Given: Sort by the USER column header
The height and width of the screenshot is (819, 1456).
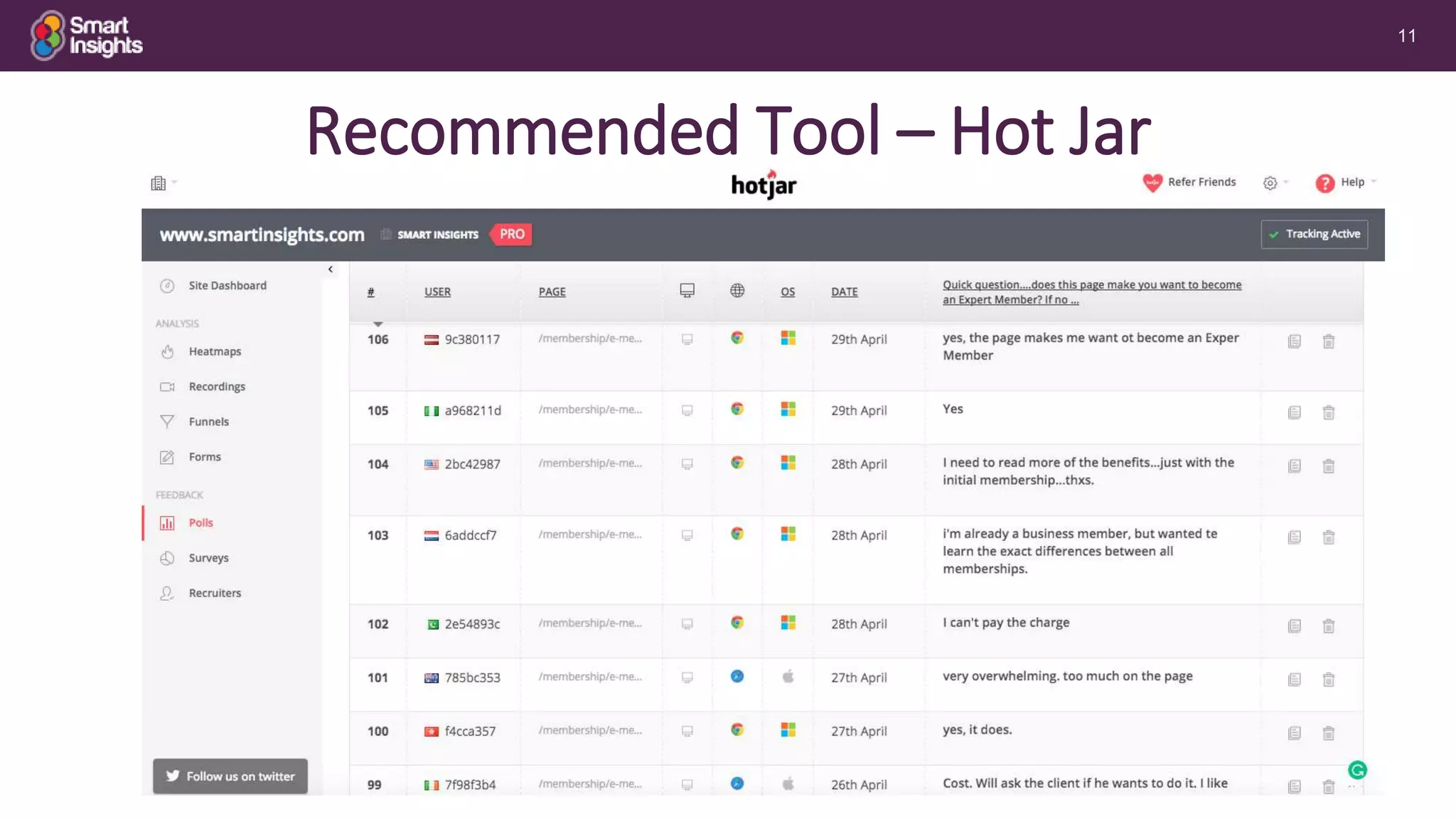Looking at the screenshot, I should click(437, 292).
